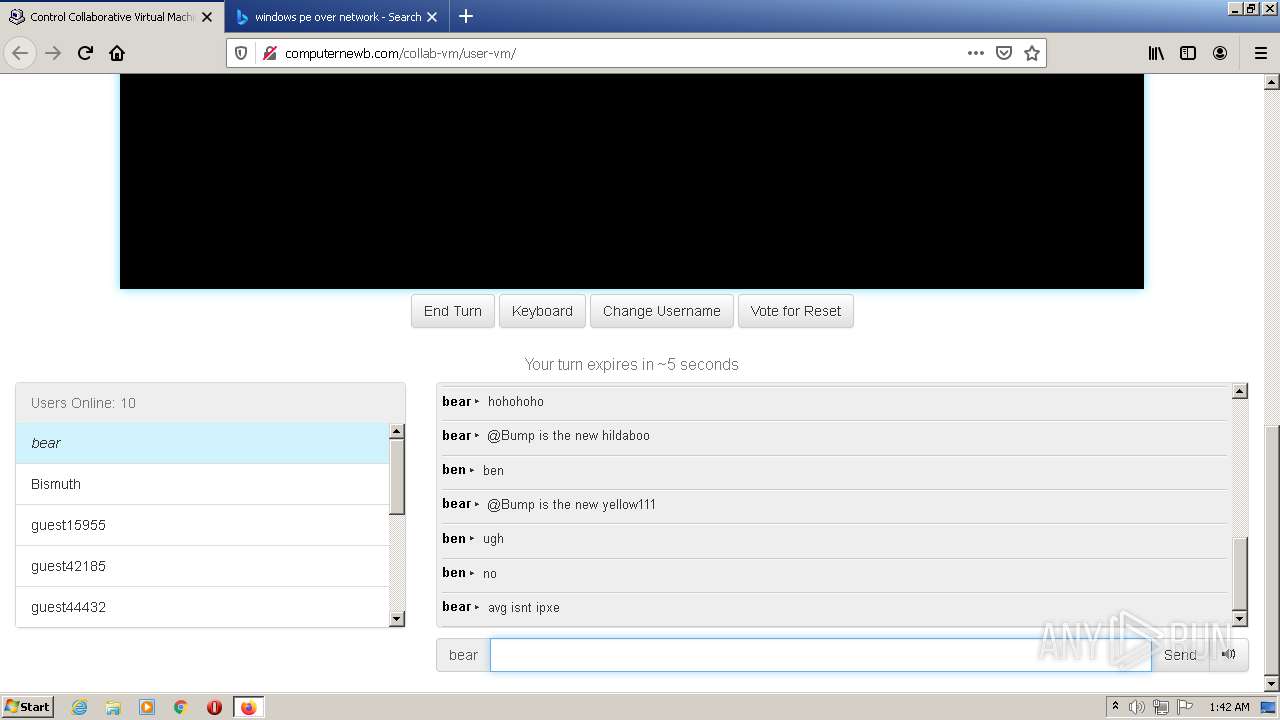Click Vote for Reset
The image size is (1280, 720).
pos(795,311)
